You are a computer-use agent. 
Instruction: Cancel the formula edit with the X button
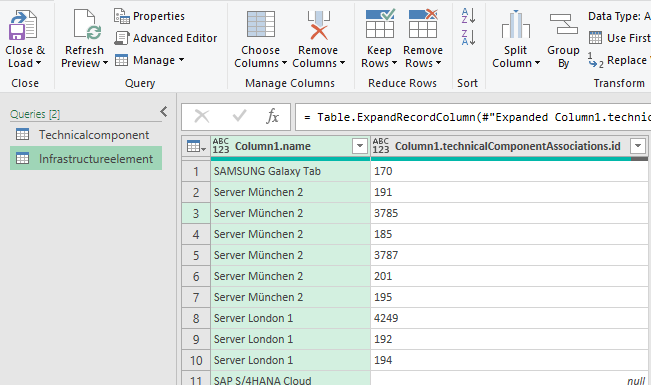(202, 116)
